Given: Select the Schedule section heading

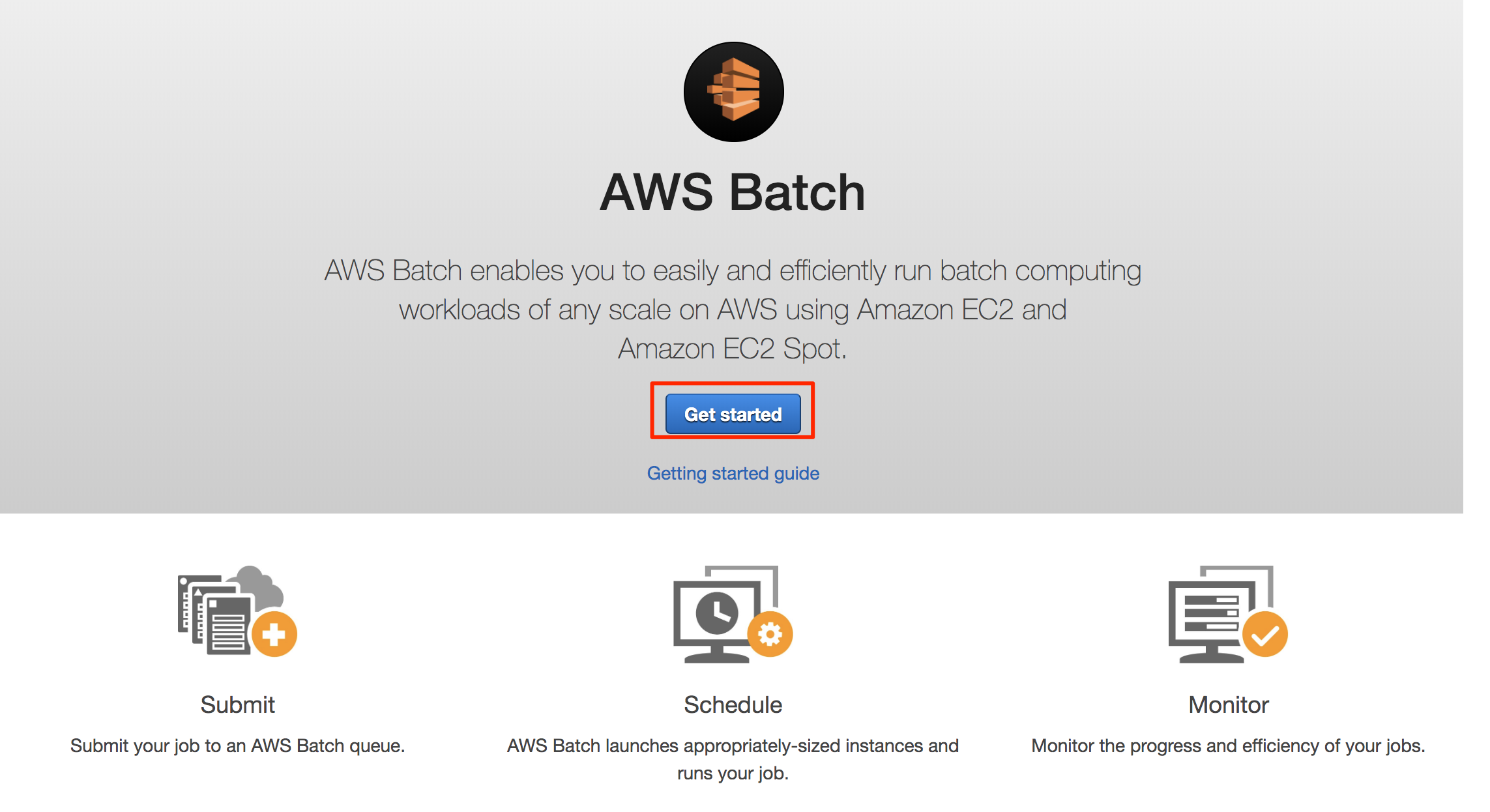Looking at the screenshot, I should 733,704.
